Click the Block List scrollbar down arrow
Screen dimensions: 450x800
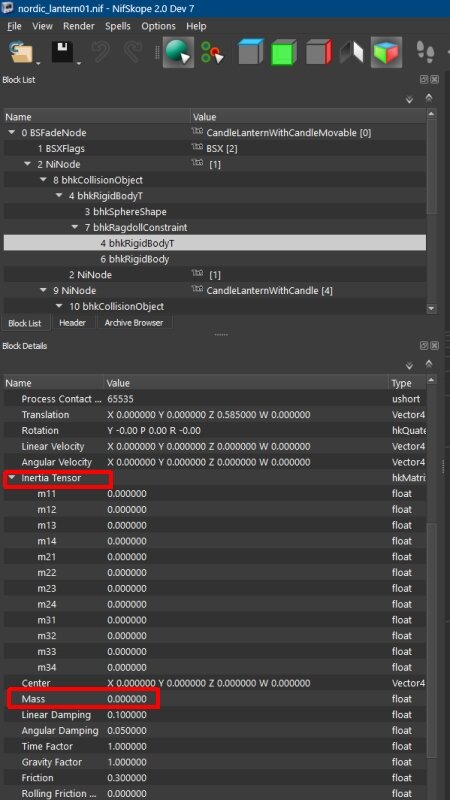(x=431, y=308)
